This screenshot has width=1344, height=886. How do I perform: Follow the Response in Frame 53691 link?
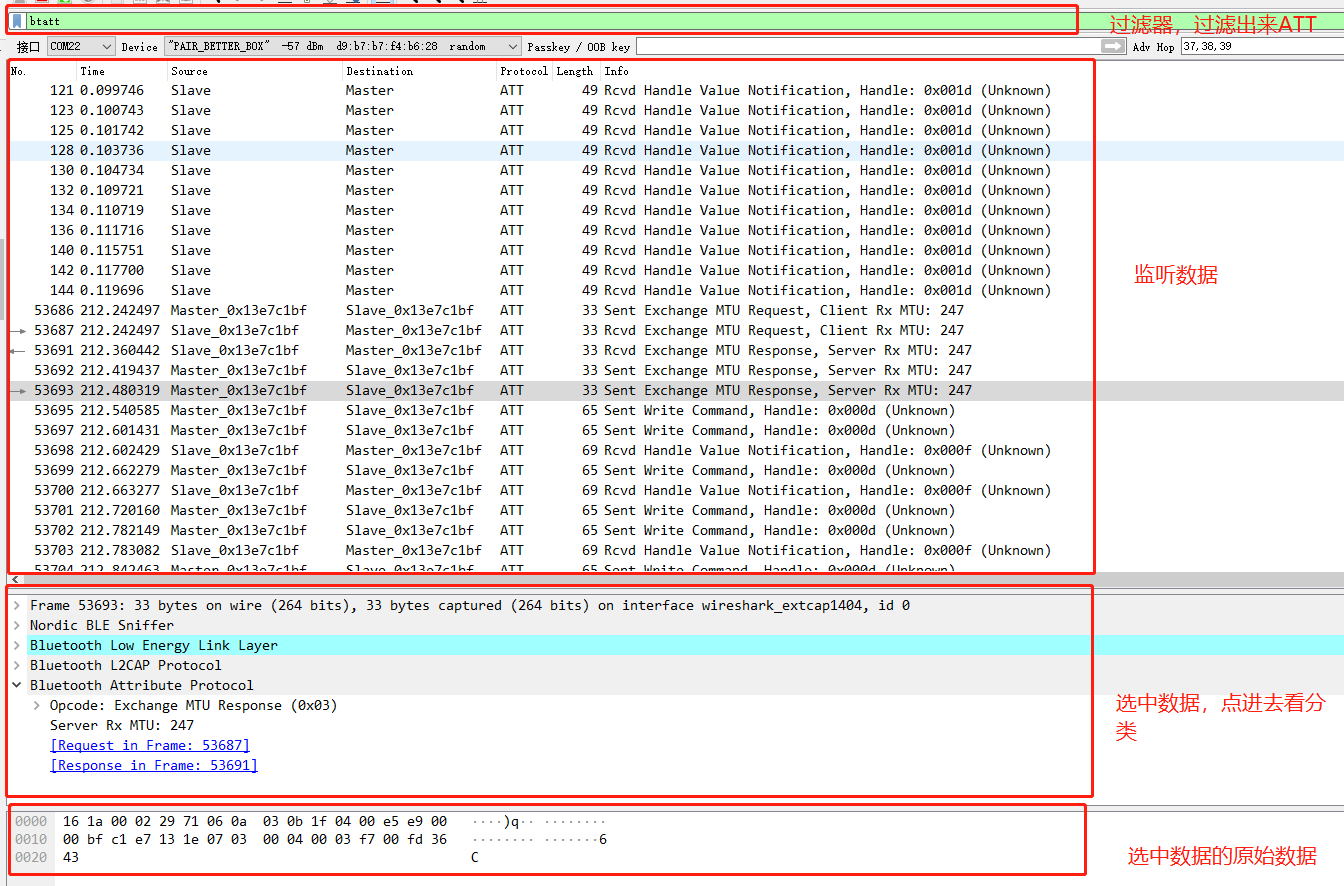[152, 765]
